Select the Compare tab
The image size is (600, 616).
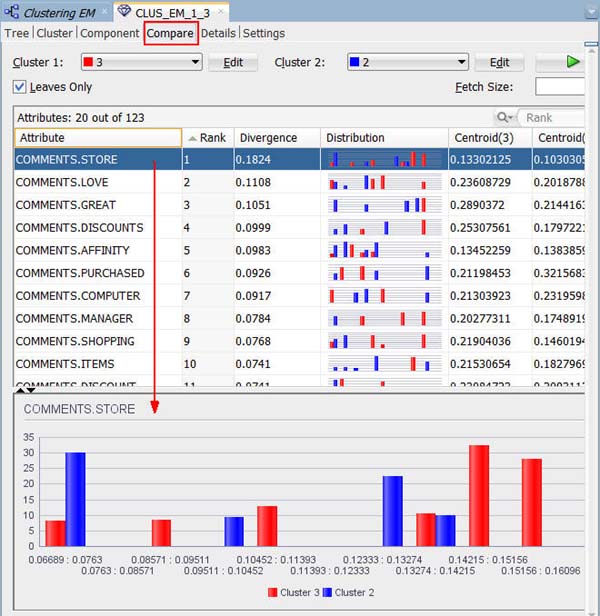point(170,33)
